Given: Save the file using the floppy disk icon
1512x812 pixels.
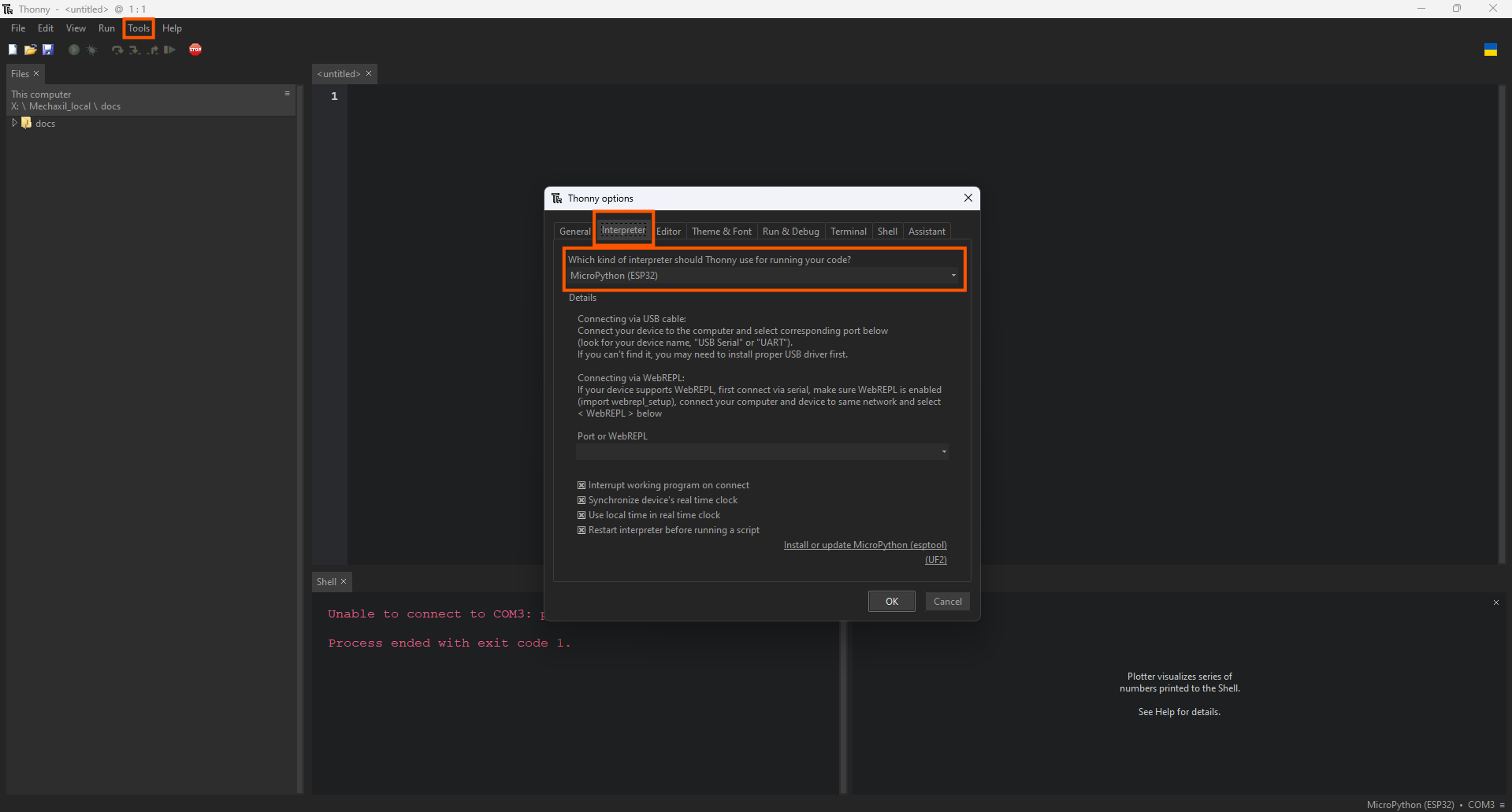Looking at the screenshot, I should pos(47,50).
